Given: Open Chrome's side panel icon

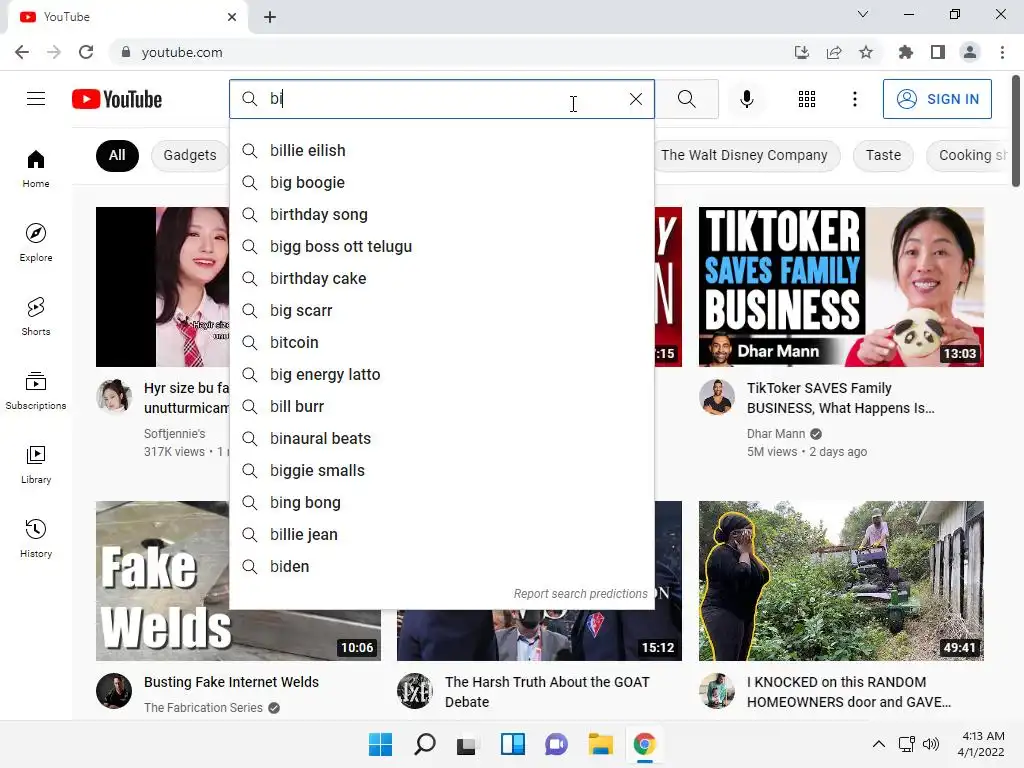Looking at the screenshot, I should click(938, 52).
